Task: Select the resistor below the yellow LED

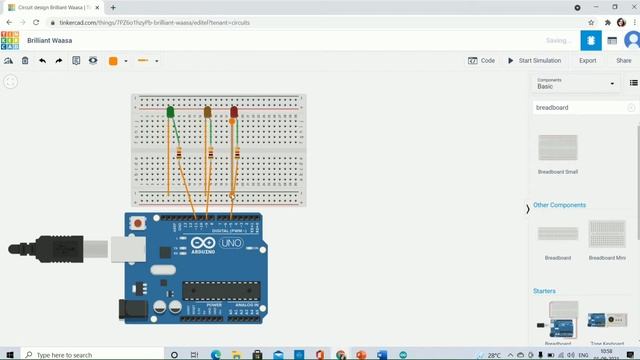Action: pos(211,153)
